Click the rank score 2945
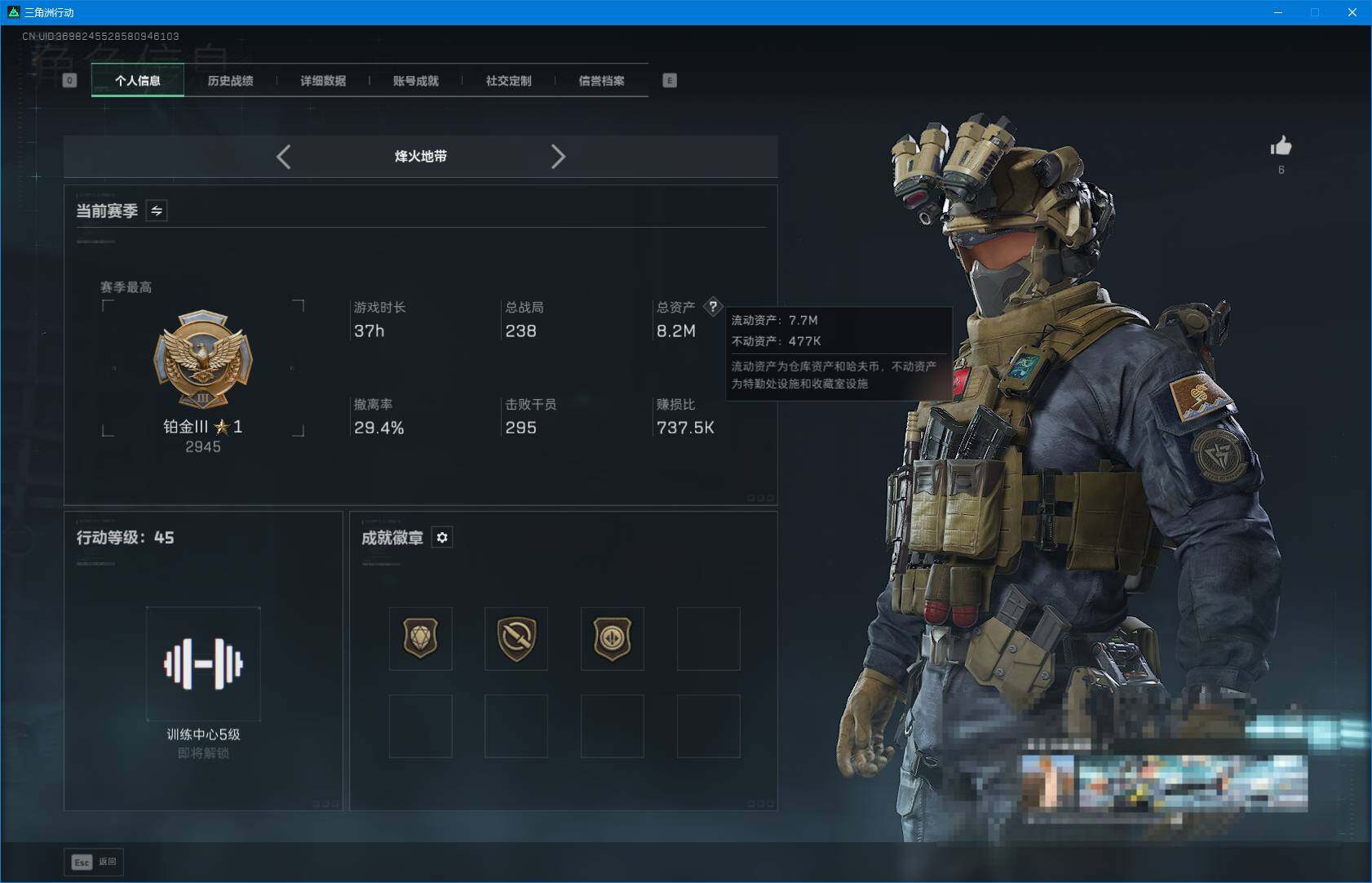1372x883 pixels. [x=203, y=447]
